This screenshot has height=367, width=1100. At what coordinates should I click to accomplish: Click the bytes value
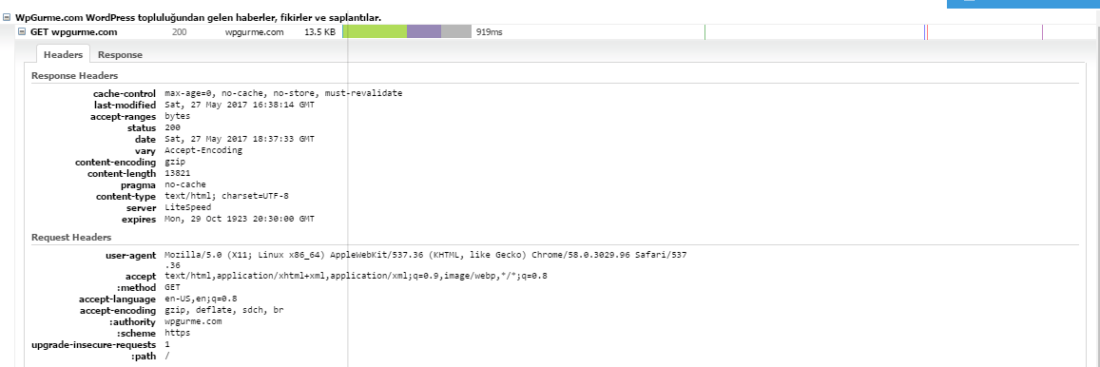177,116
